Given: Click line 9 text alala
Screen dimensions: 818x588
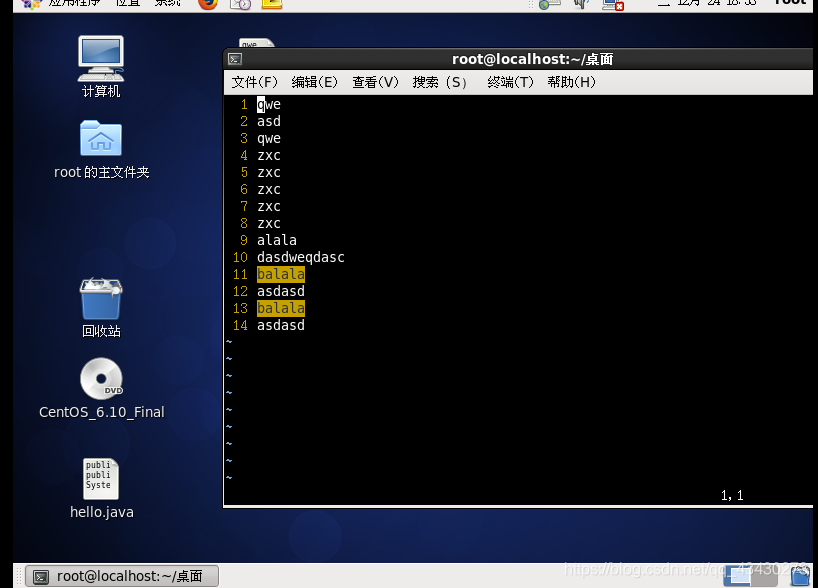Looking at the screenshot, I should [x=276, y=240].
